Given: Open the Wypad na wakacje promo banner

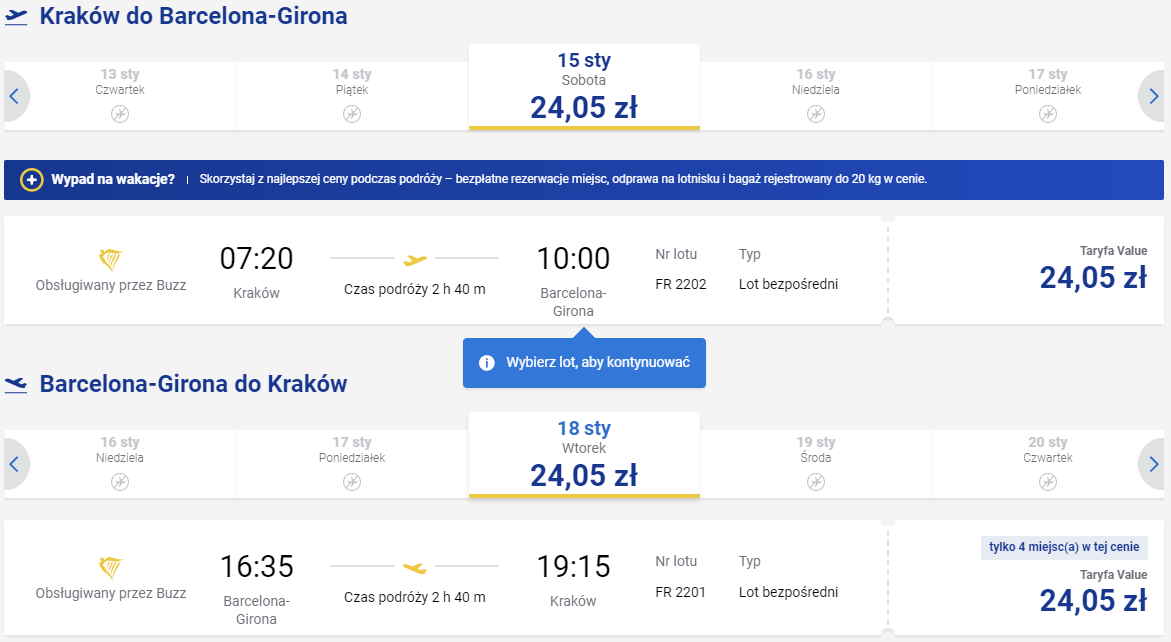Looking at the screenshot, I should pyautogui.click(x=584, y=180).
